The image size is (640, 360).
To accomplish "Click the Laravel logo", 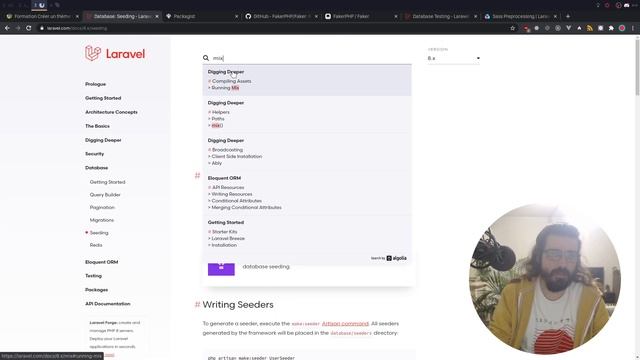I will tap(115, 53).
